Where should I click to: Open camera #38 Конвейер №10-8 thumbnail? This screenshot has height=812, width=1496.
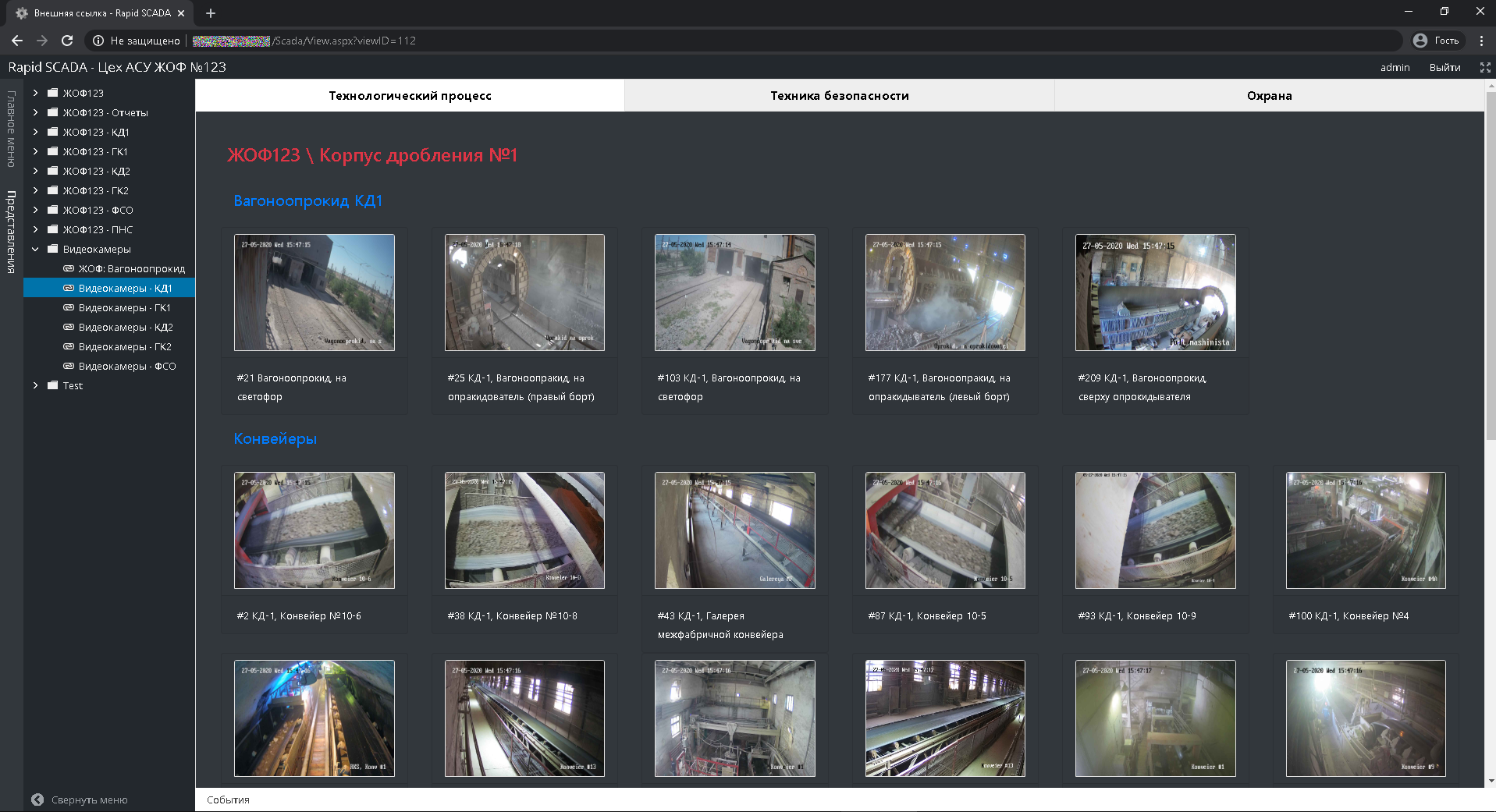point(524,530)
